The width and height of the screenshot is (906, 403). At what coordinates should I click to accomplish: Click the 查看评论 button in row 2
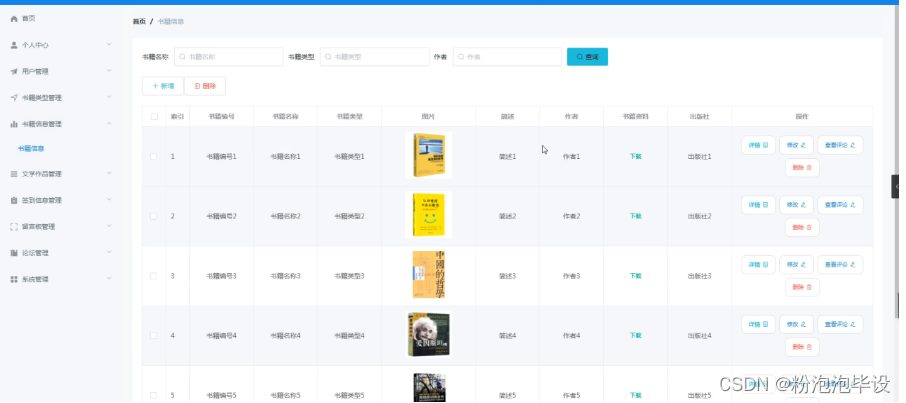click(x=840, y=205)
